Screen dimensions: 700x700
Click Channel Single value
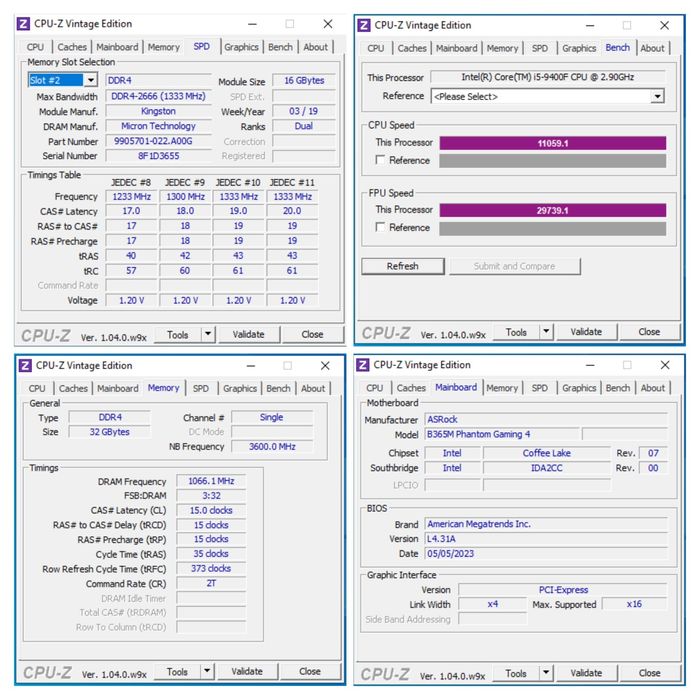coord(272,417)
